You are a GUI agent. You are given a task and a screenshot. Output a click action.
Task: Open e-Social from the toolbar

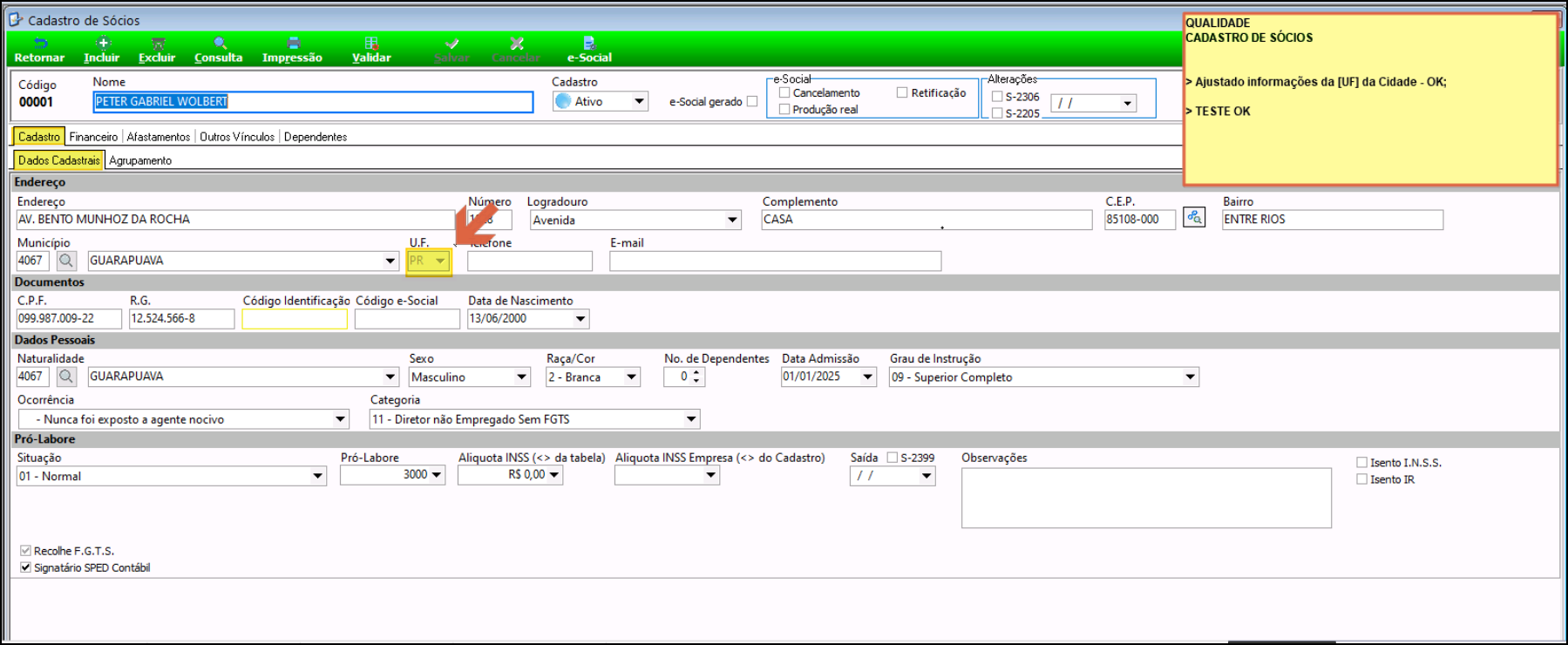click(589, 51)
